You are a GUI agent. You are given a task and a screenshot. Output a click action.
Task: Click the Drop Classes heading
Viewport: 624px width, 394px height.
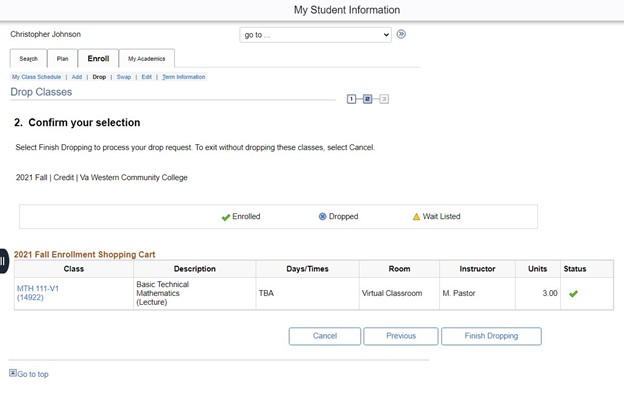(41, 92)
